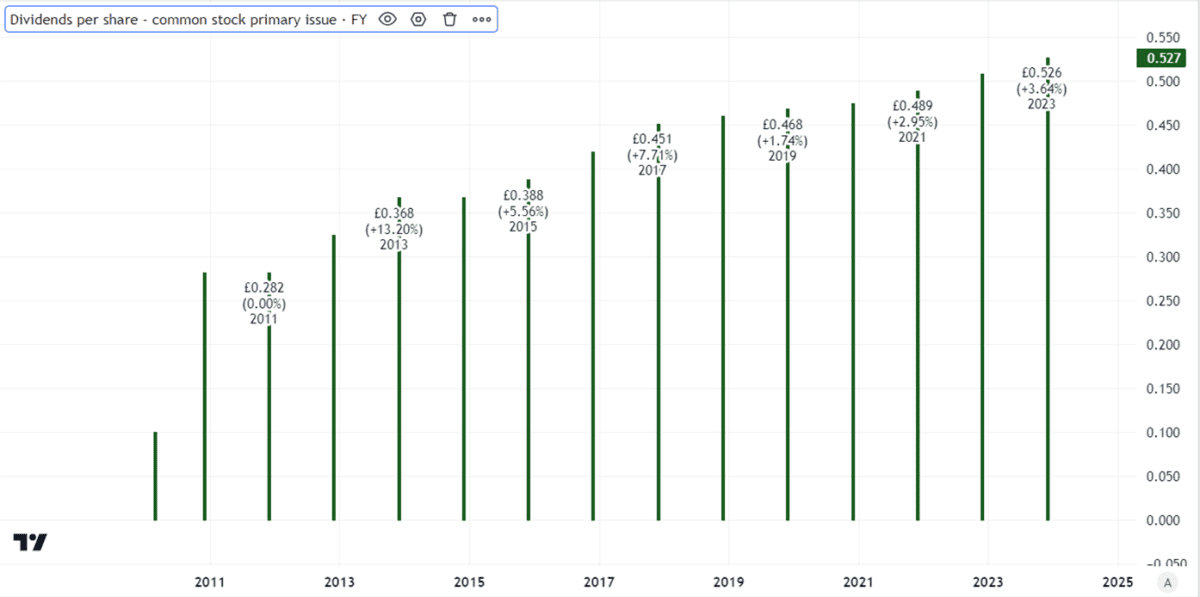Click 2017 on the time axis
1200x597 pixels.
tap(598, 581)
